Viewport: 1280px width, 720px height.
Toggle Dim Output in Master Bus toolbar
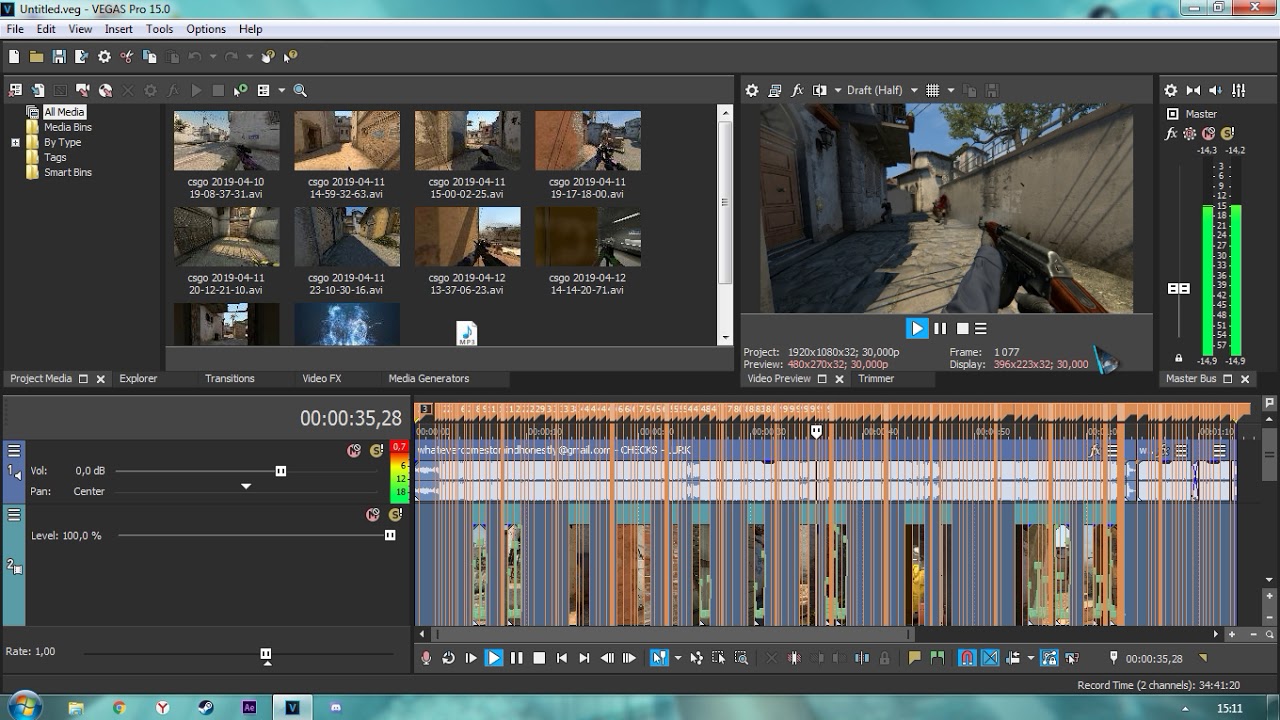[x=1216, y=90]
